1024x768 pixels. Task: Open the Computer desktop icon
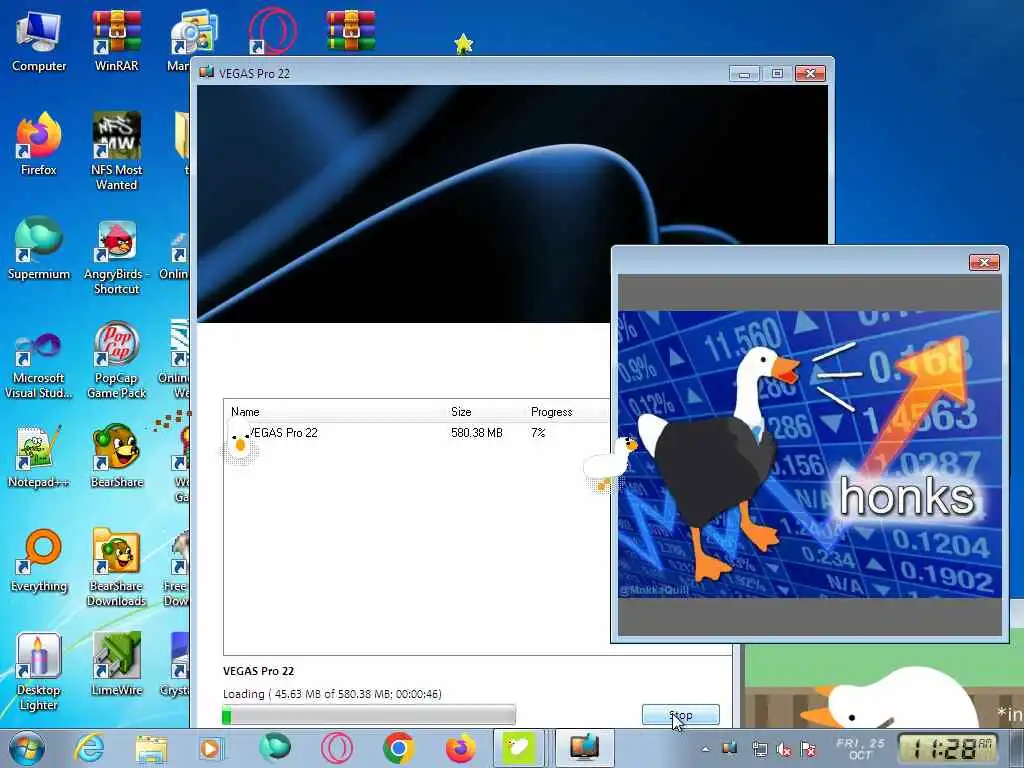(x=39, y=41)
